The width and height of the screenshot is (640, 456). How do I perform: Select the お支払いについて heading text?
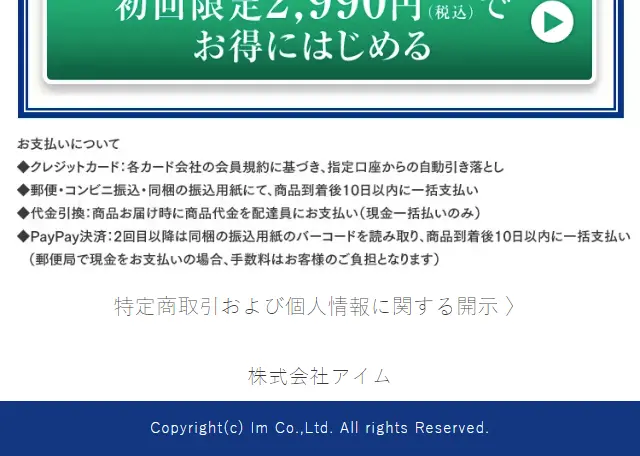69,144
